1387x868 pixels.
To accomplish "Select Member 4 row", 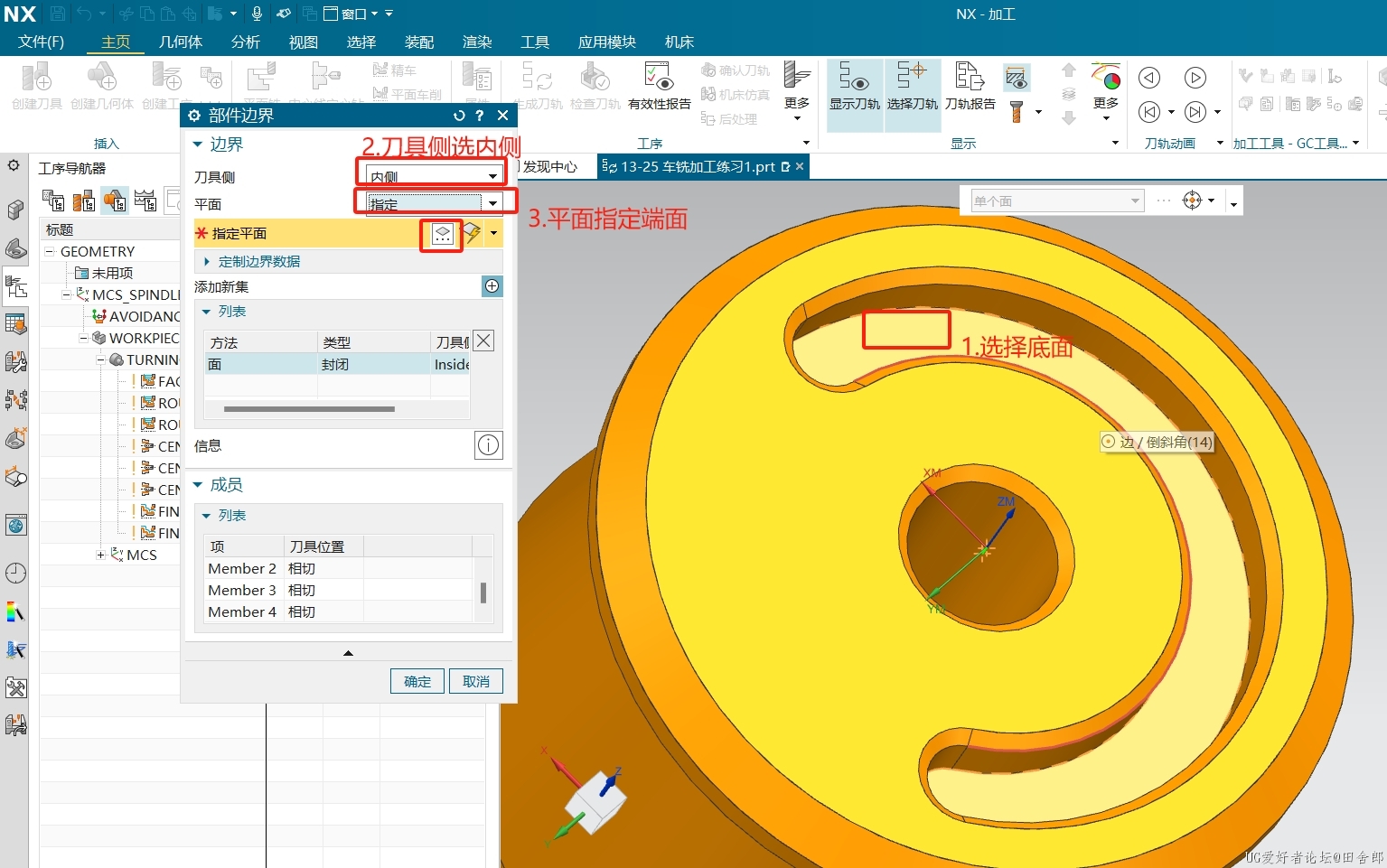I will (340, 611).
